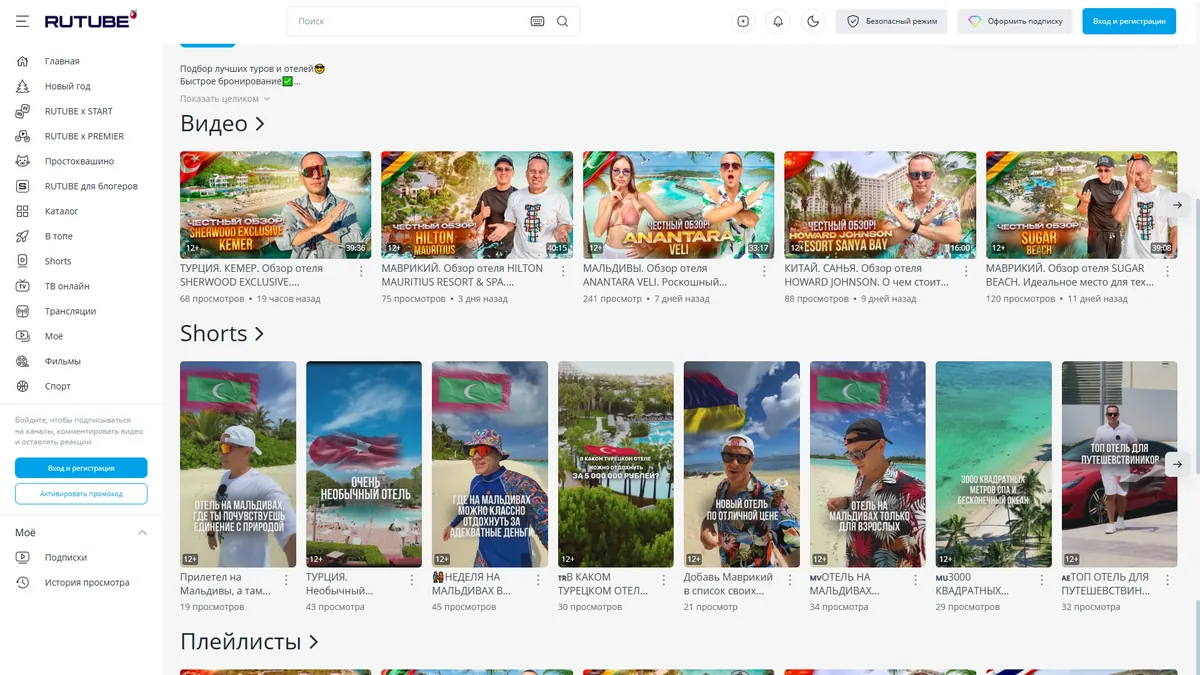
Task: Click the Shorts sidebar icon
Action: pyautogui.click(x=22, y=261)
